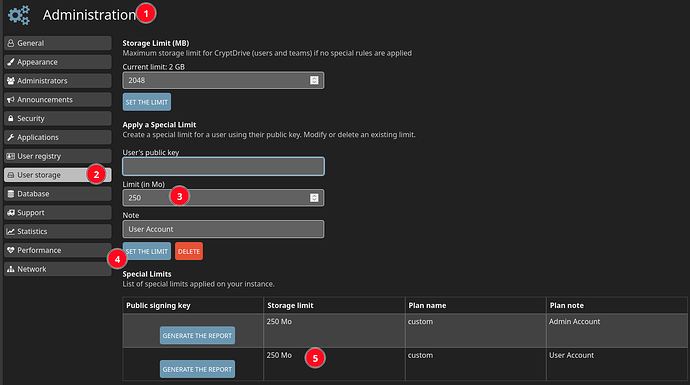Click 250 Mo in the User Account row
Image resolution: width=690 pixels, height=385 pixels.
tap(279, 355)
